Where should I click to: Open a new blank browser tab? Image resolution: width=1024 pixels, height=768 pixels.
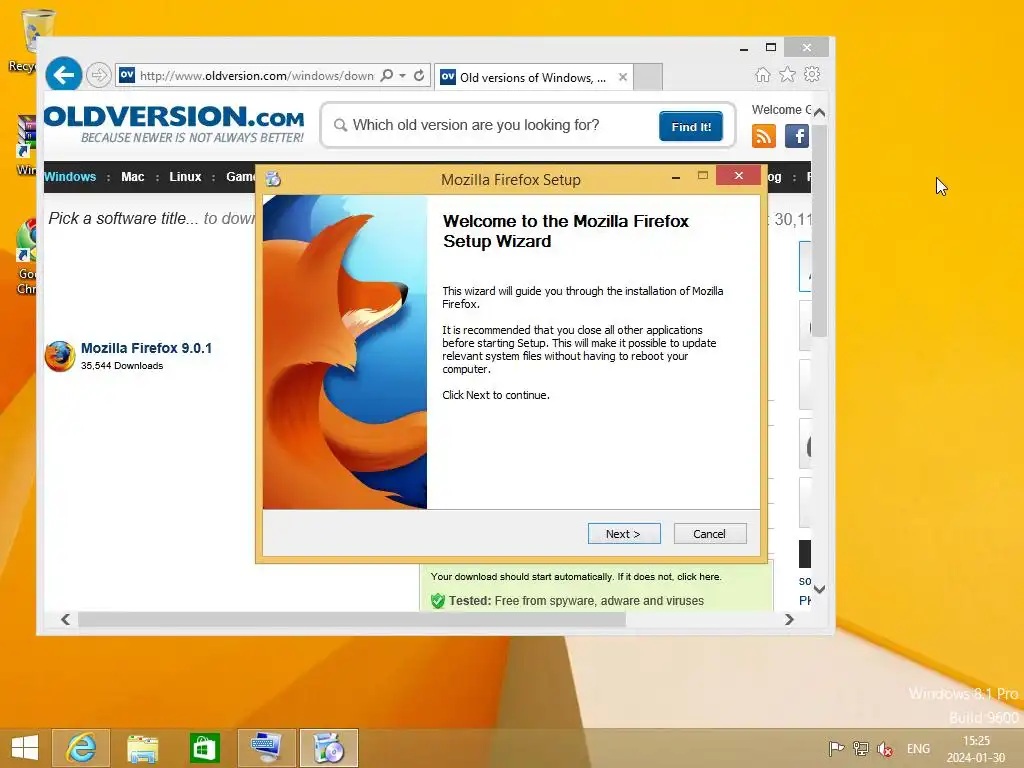coord(648,77)
